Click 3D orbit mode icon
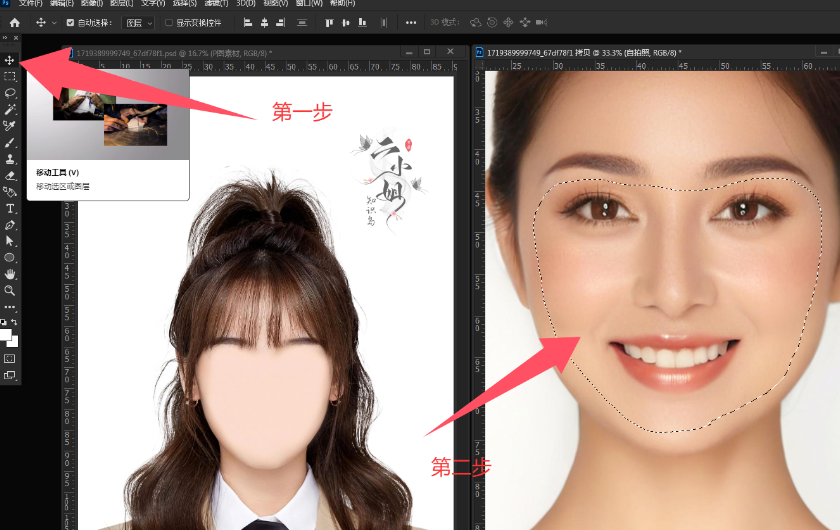The image size is (840, 530). point(475,23)
